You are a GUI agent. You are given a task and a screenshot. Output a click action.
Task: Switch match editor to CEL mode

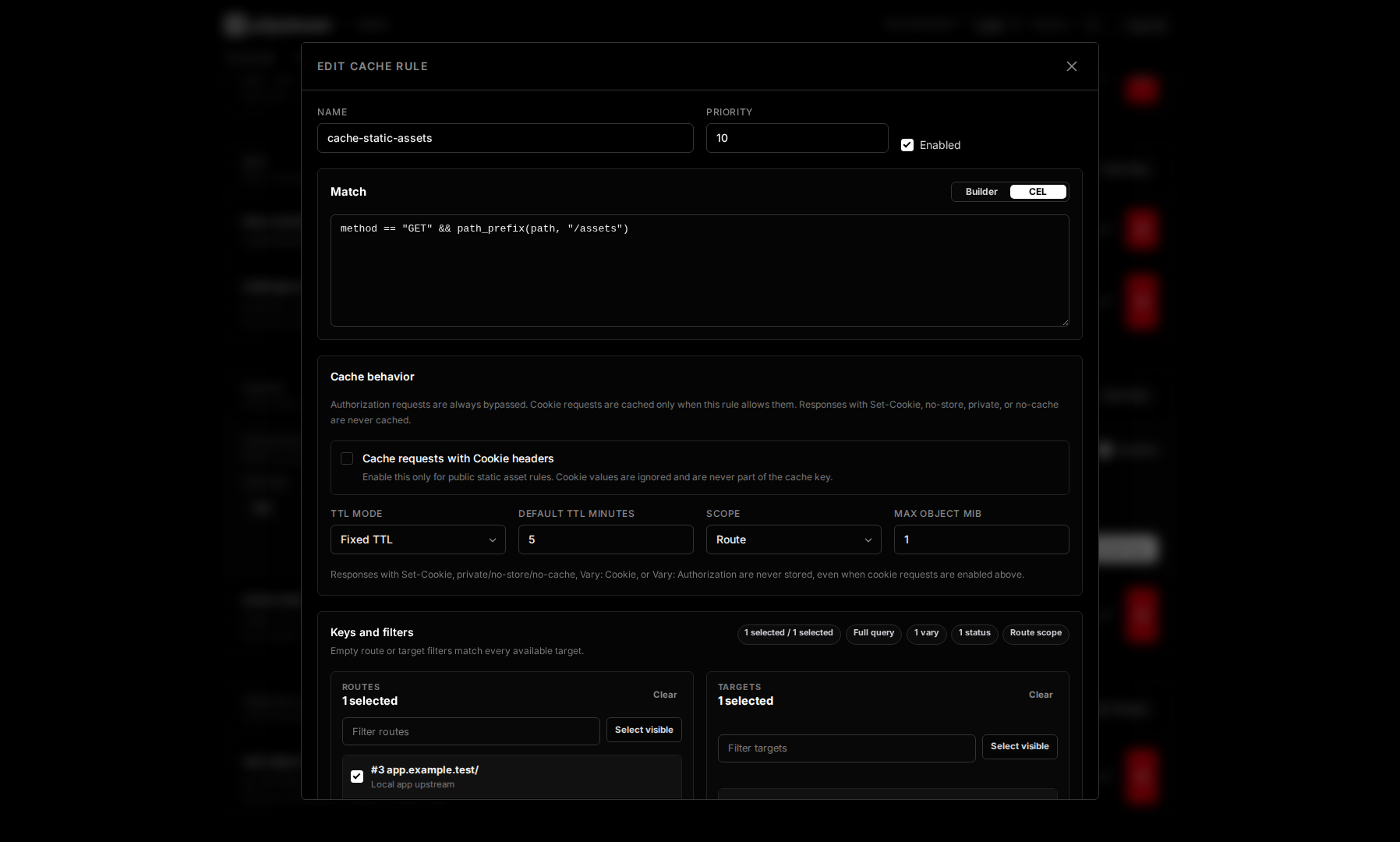[x=1038, y=192]
